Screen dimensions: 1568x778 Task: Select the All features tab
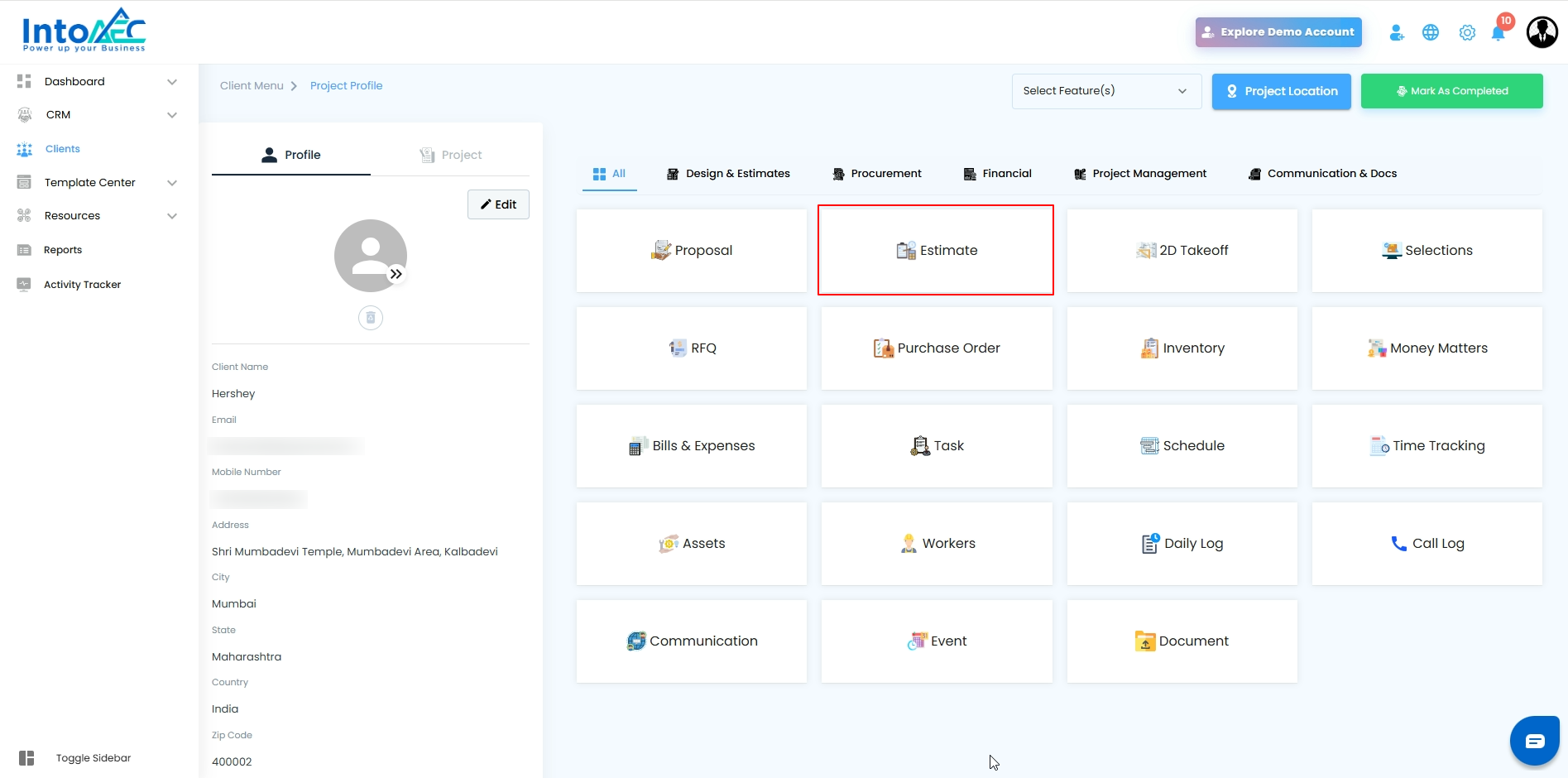click(609, 174)
